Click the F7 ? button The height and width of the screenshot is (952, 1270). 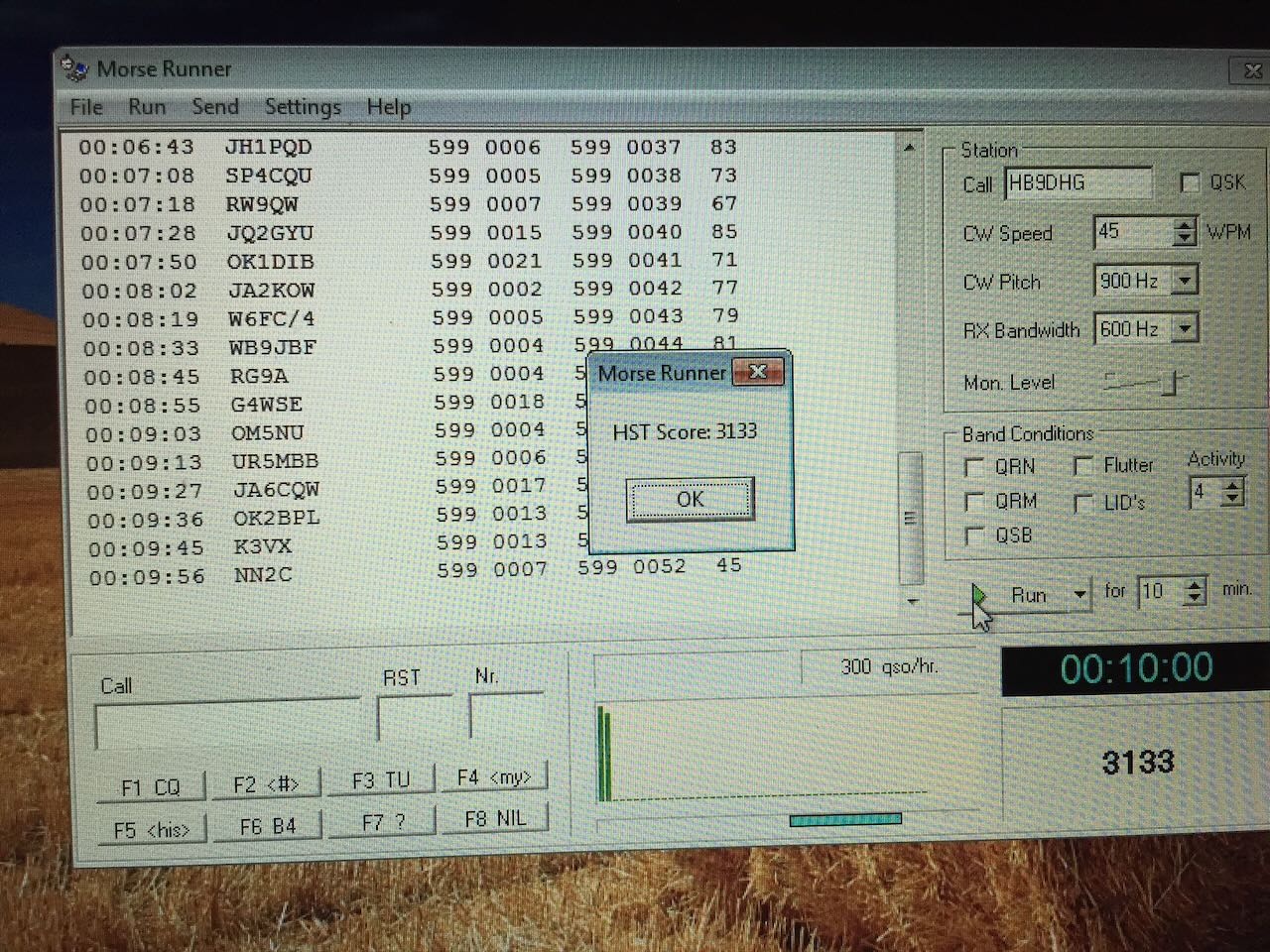coord(382,822)
